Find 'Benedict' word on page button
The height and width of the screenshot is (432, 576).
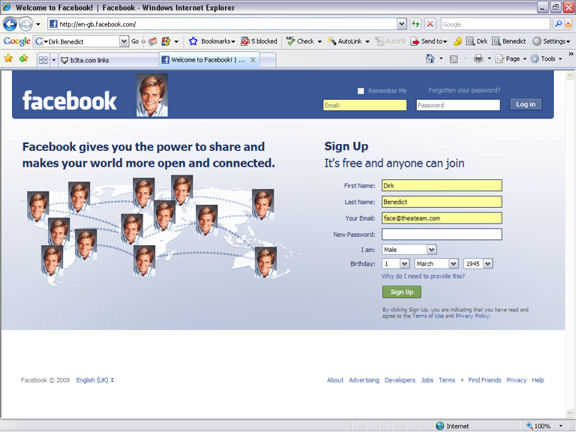tap(509, 42)
